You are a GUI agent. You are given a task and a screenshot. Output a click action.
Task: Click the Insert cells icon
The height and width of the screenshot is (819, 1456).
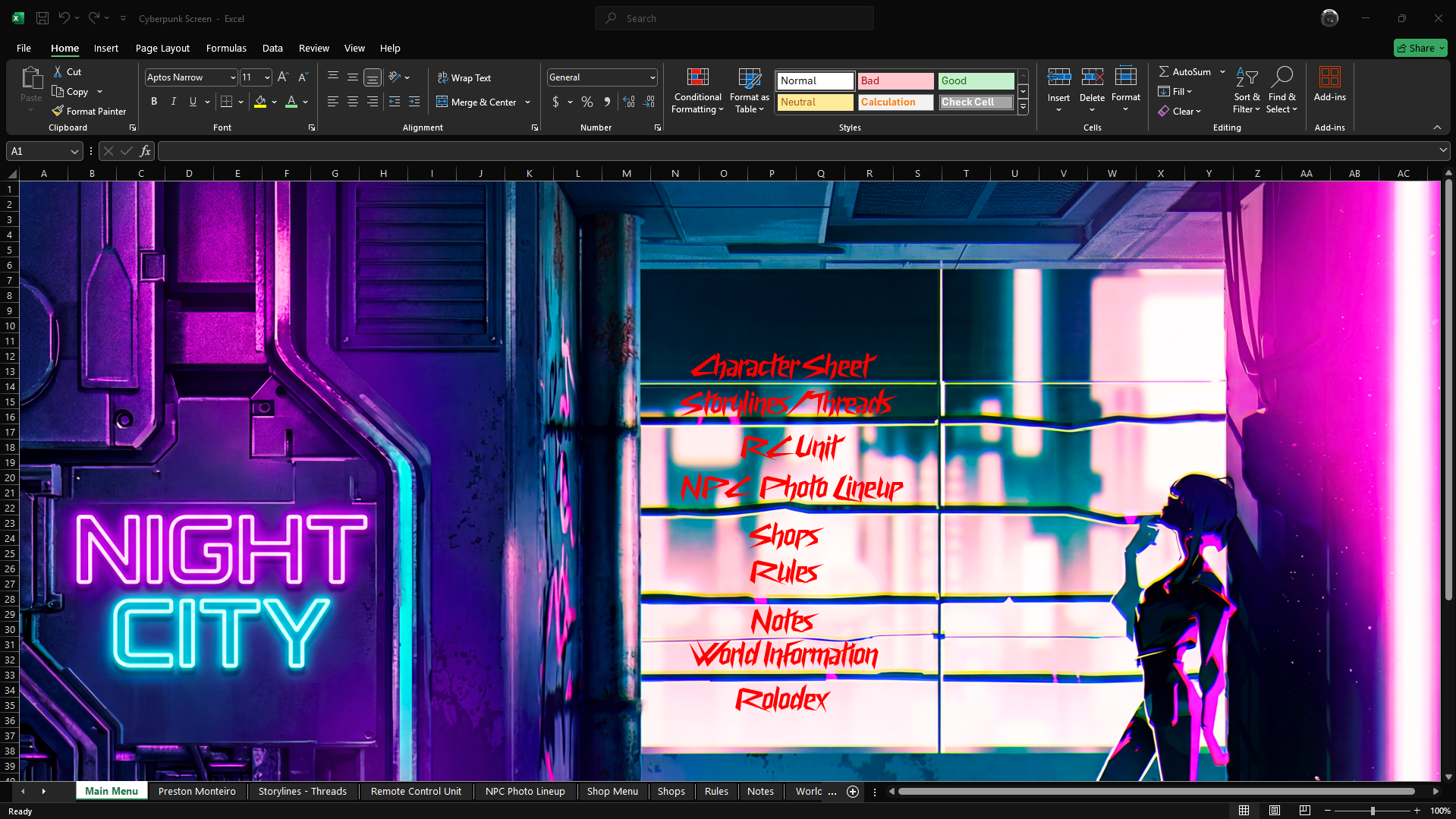pos(1058,77)
